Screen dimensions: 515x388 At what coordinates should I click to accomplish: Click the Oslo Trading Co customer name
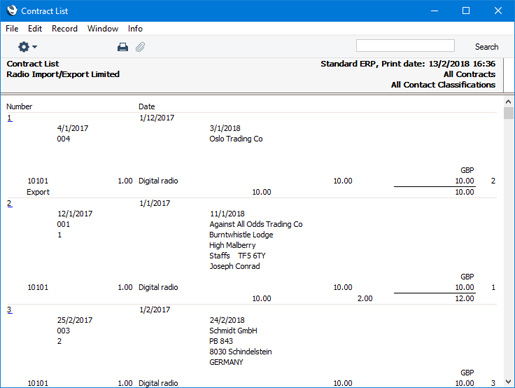coord(236,139)
